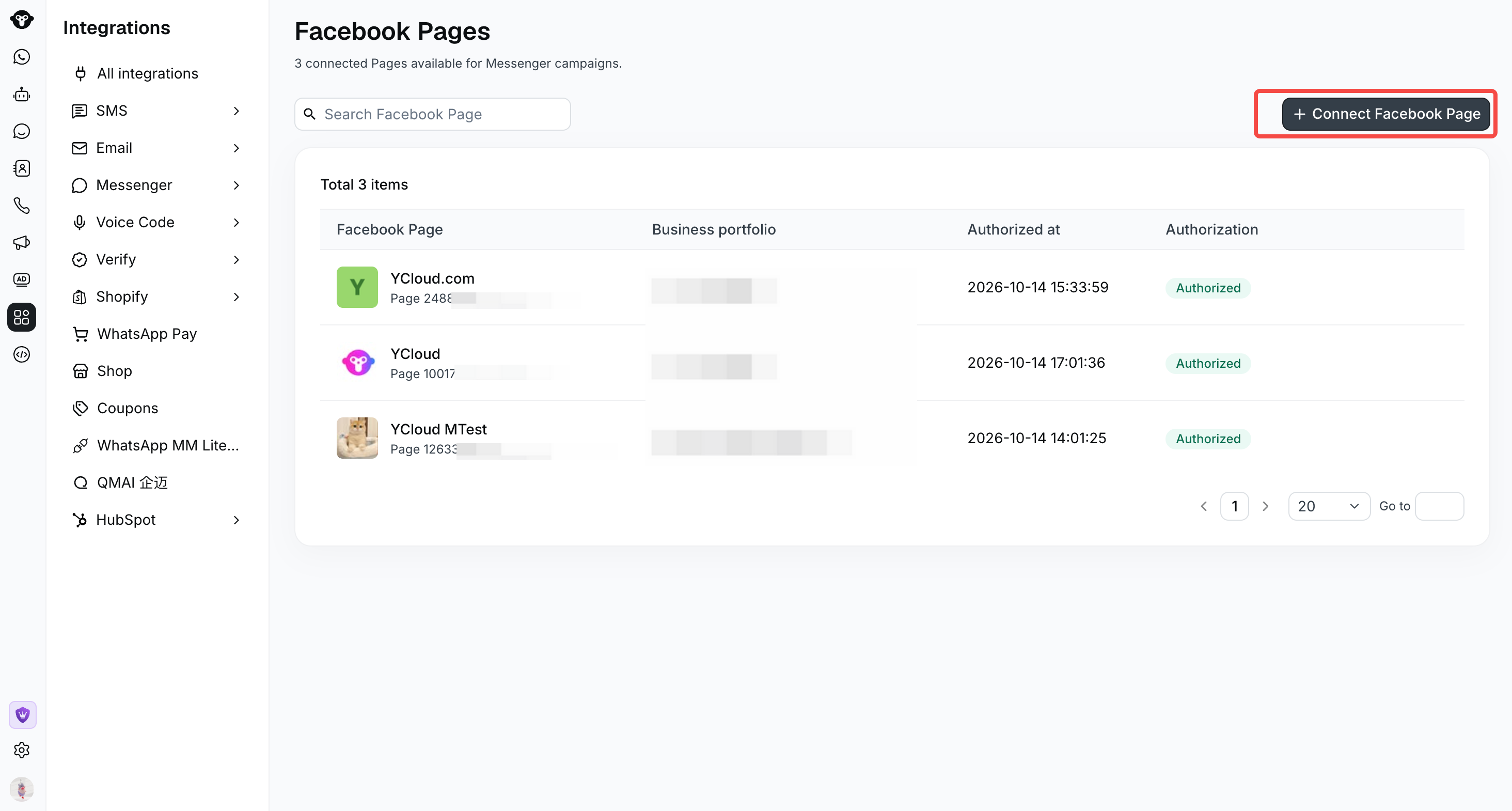Image resolution: width=1512 pixels, height=811 pixels.
Task: Click the YCloud MTest cat thumbnail
Action: (357, 438)
